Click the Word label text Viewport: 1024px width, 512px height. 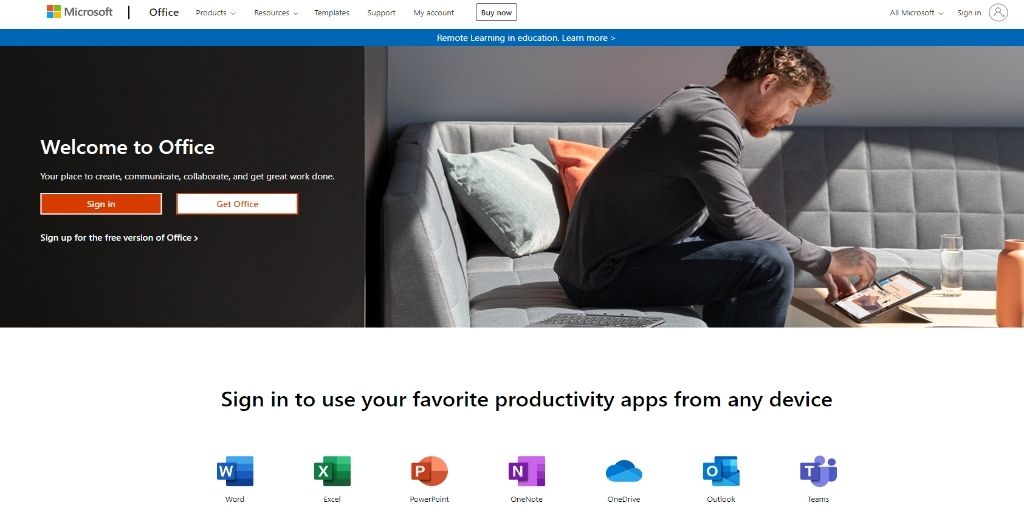click(234, 500)
